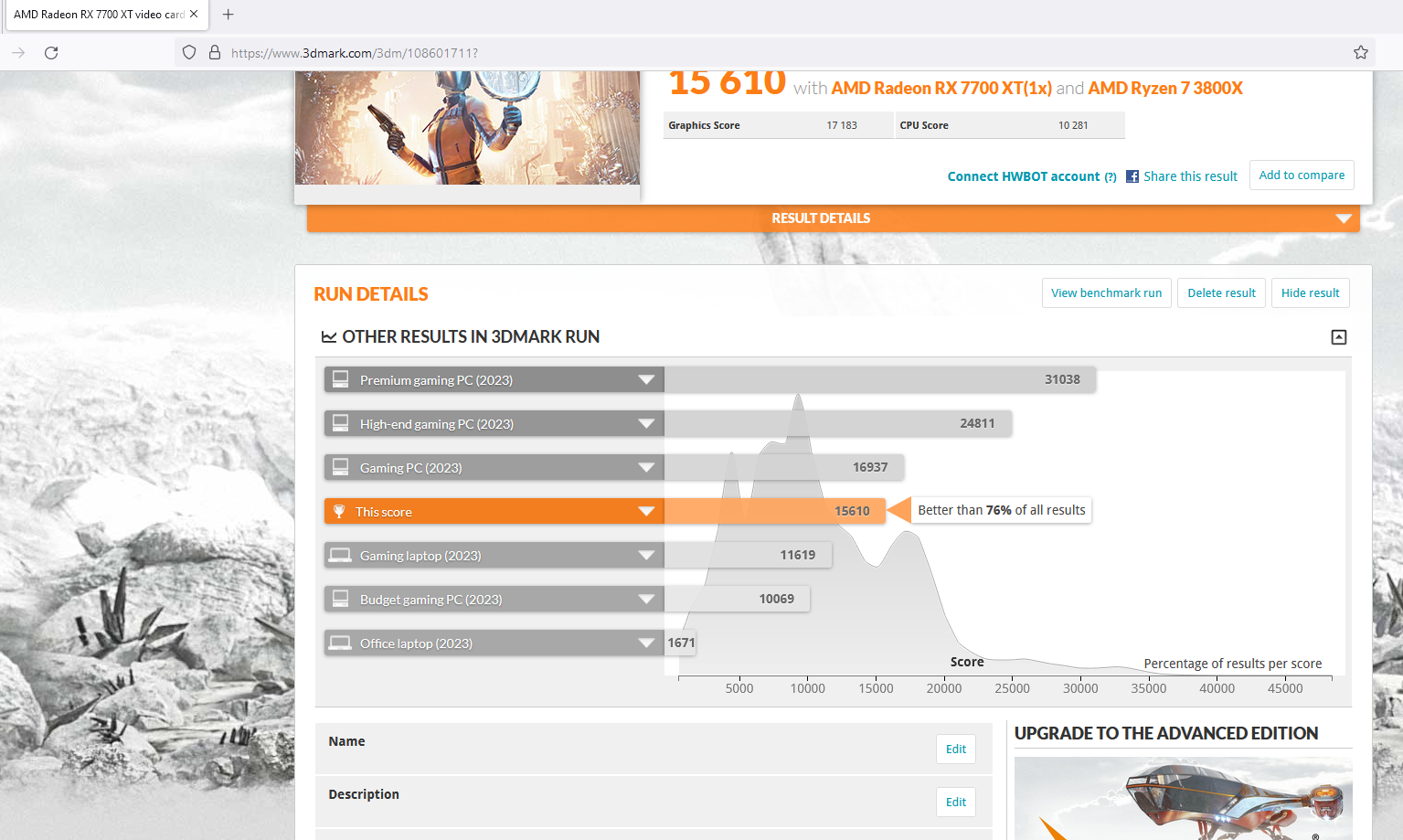Click the monitor icon for Premium gaming PC

340,379
